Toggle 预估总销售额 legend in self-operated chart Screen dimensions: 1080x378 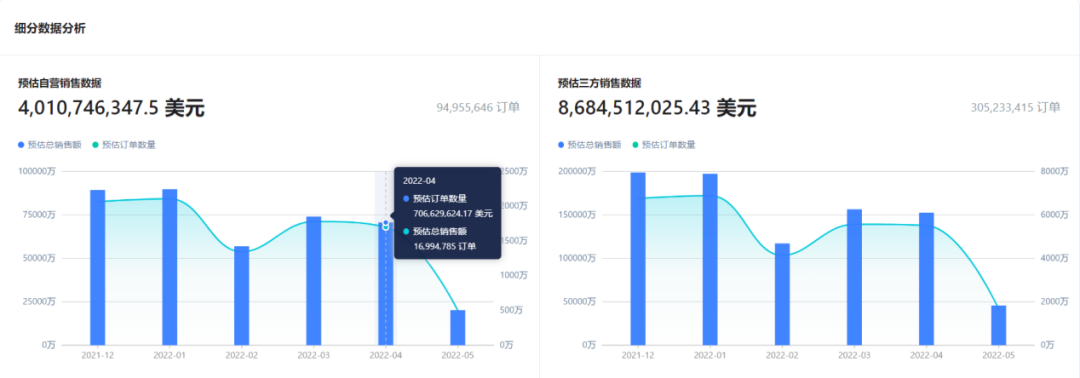click(x=50, y=145)
